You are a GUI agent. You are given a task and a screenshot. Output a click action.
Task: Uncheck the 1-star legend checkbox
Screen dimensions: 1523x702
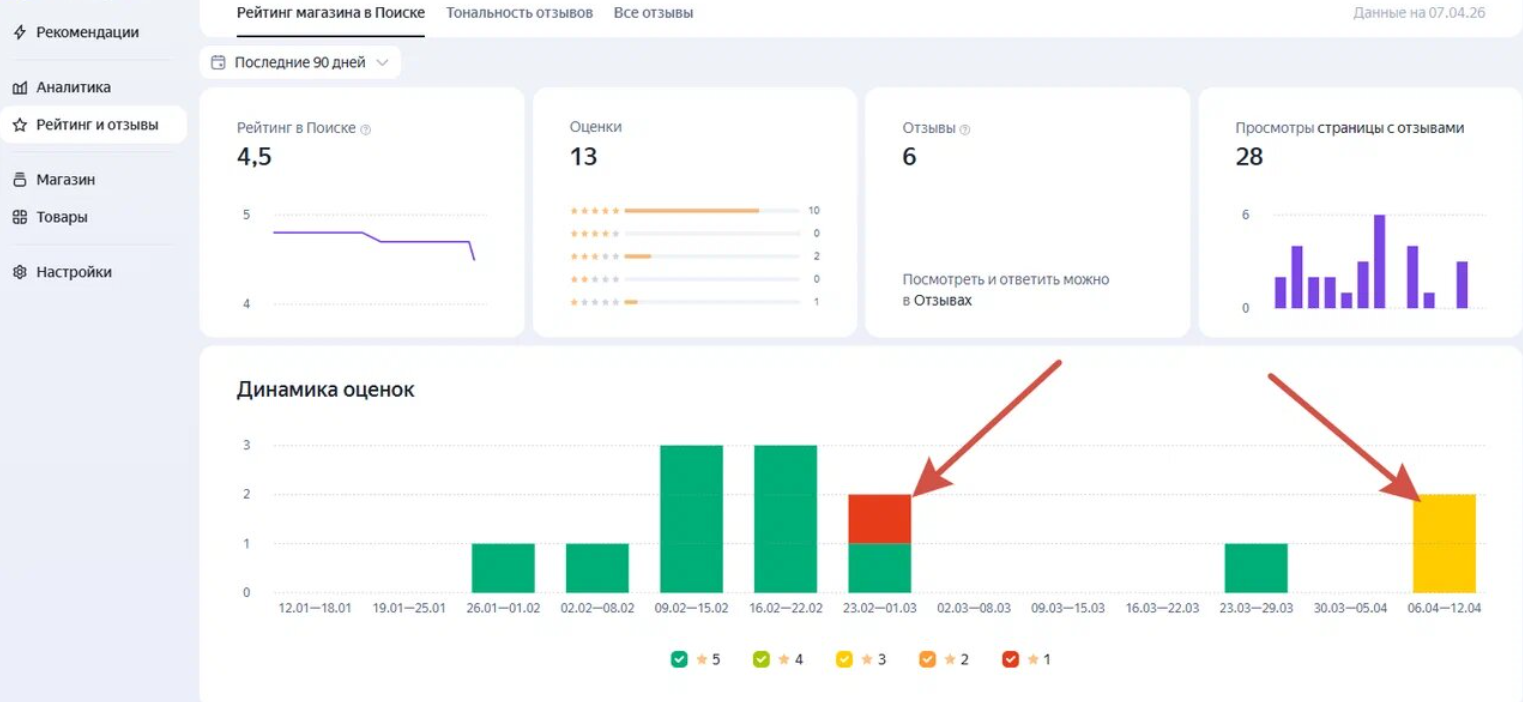[1010, 660]
